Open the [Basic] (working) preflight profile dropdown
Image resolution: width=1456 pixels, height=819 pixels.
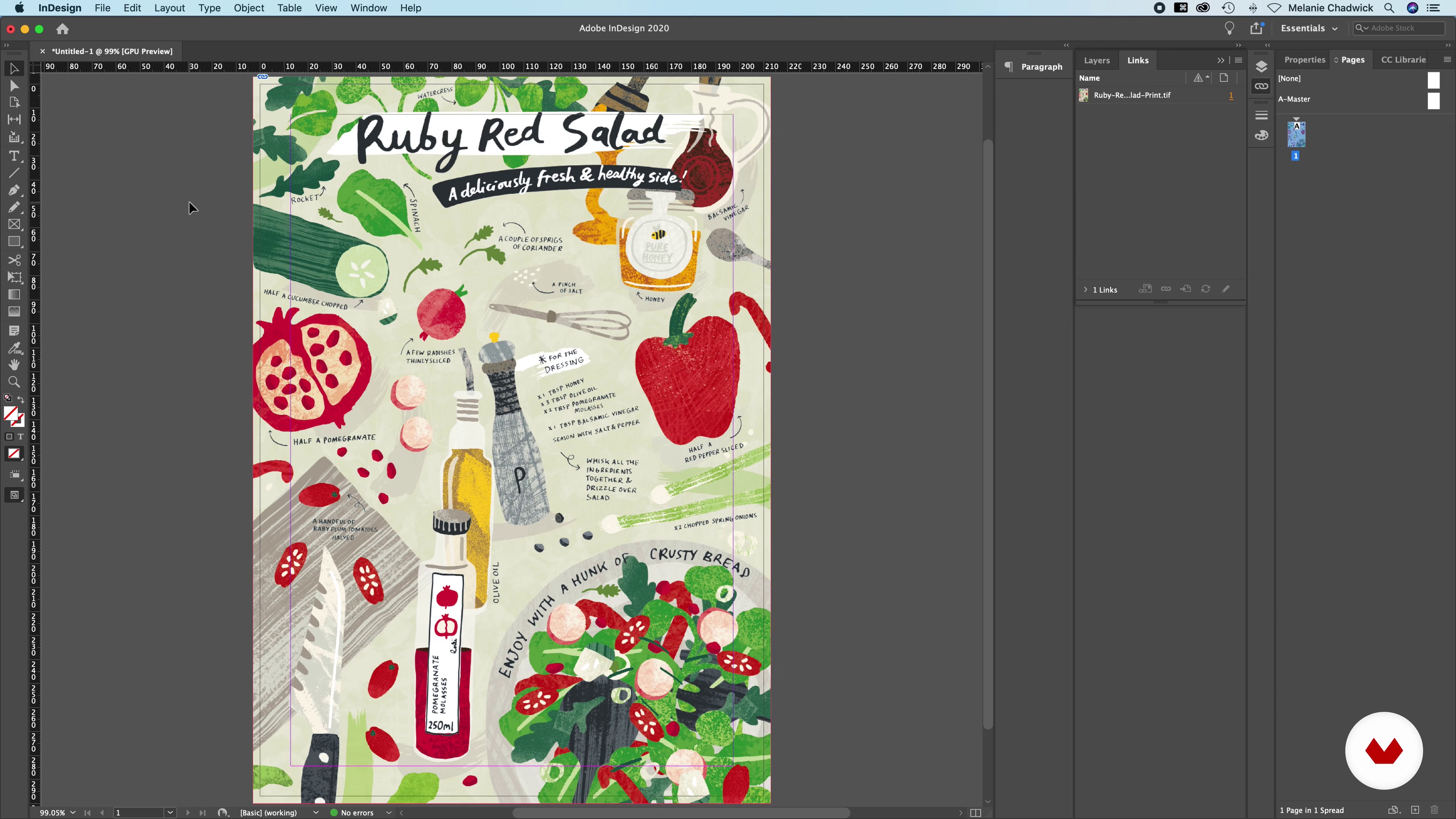316,813
